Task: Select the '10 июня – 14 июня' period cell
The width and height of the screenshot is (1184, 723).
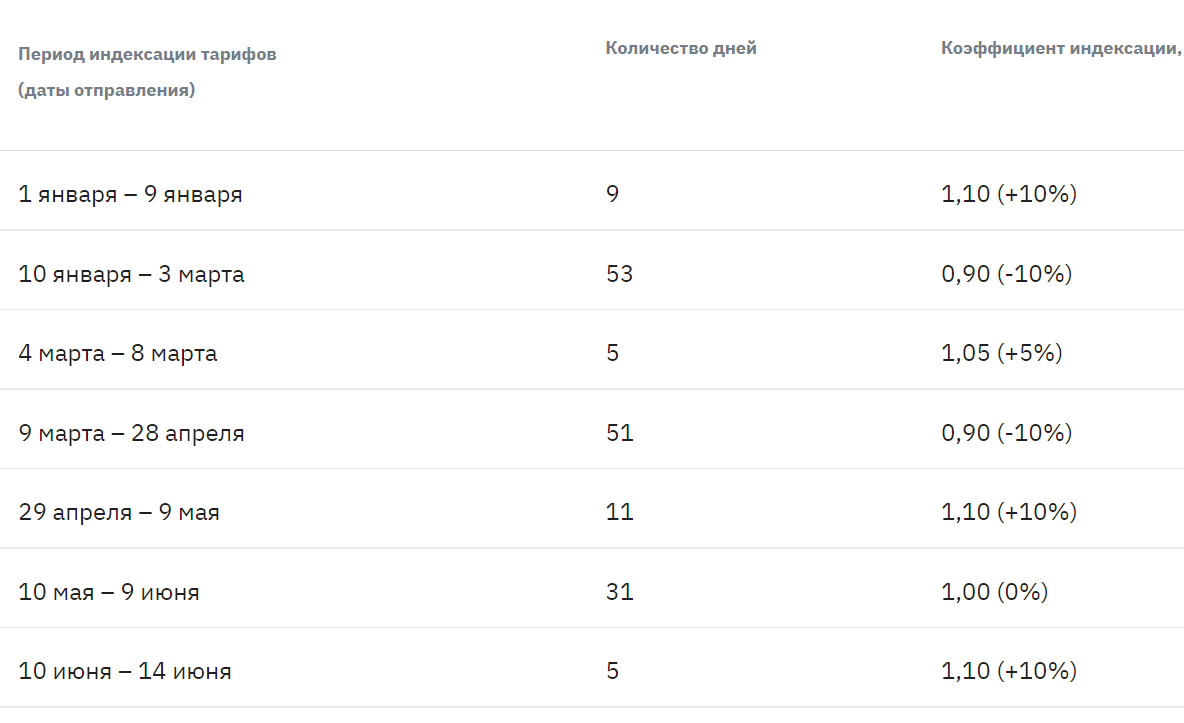Action: coord(125,672)
